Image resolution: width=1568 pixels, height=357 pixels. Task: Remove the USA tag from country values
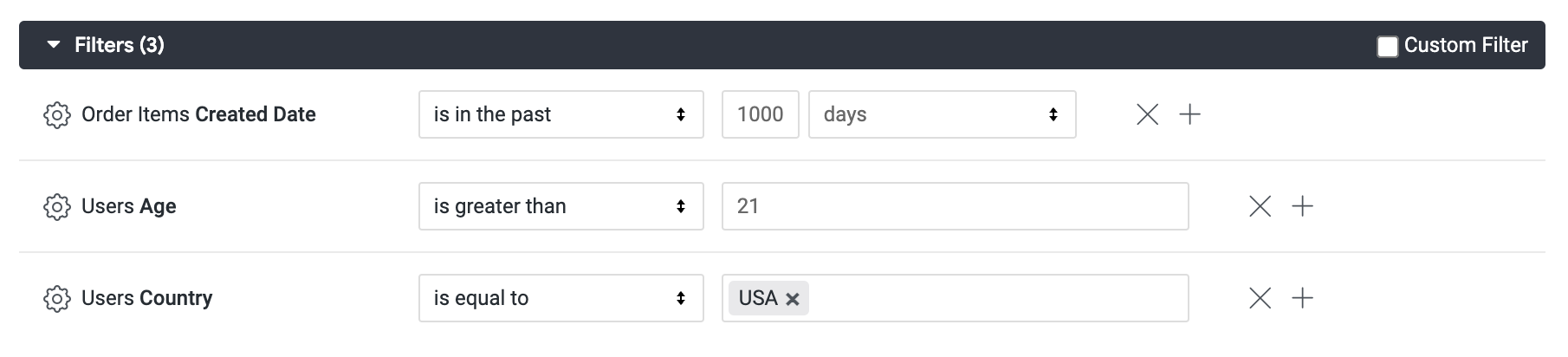[792, 299]
